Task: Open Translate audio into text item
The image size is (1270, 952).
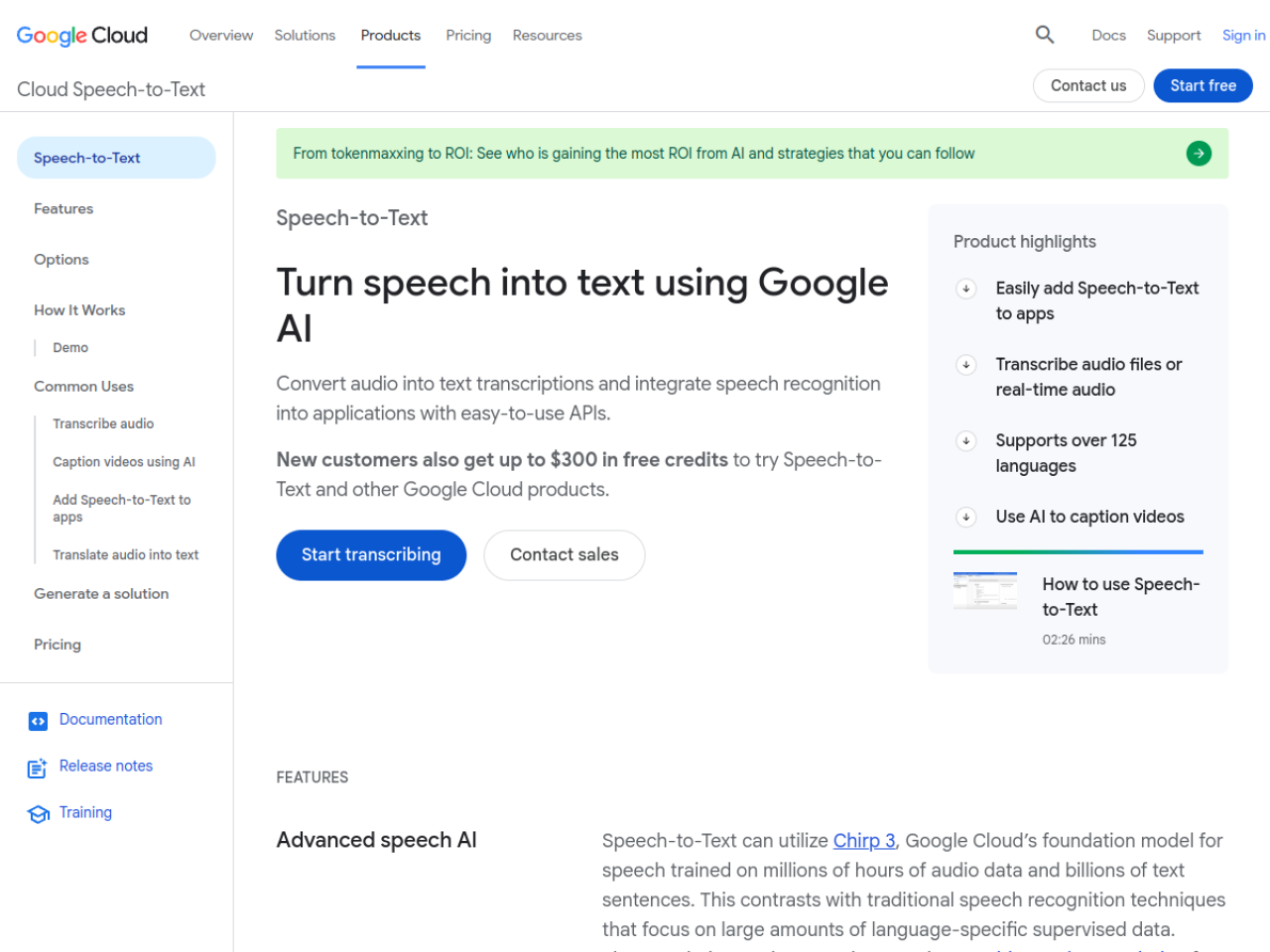Action: click(x=126, y=555)
